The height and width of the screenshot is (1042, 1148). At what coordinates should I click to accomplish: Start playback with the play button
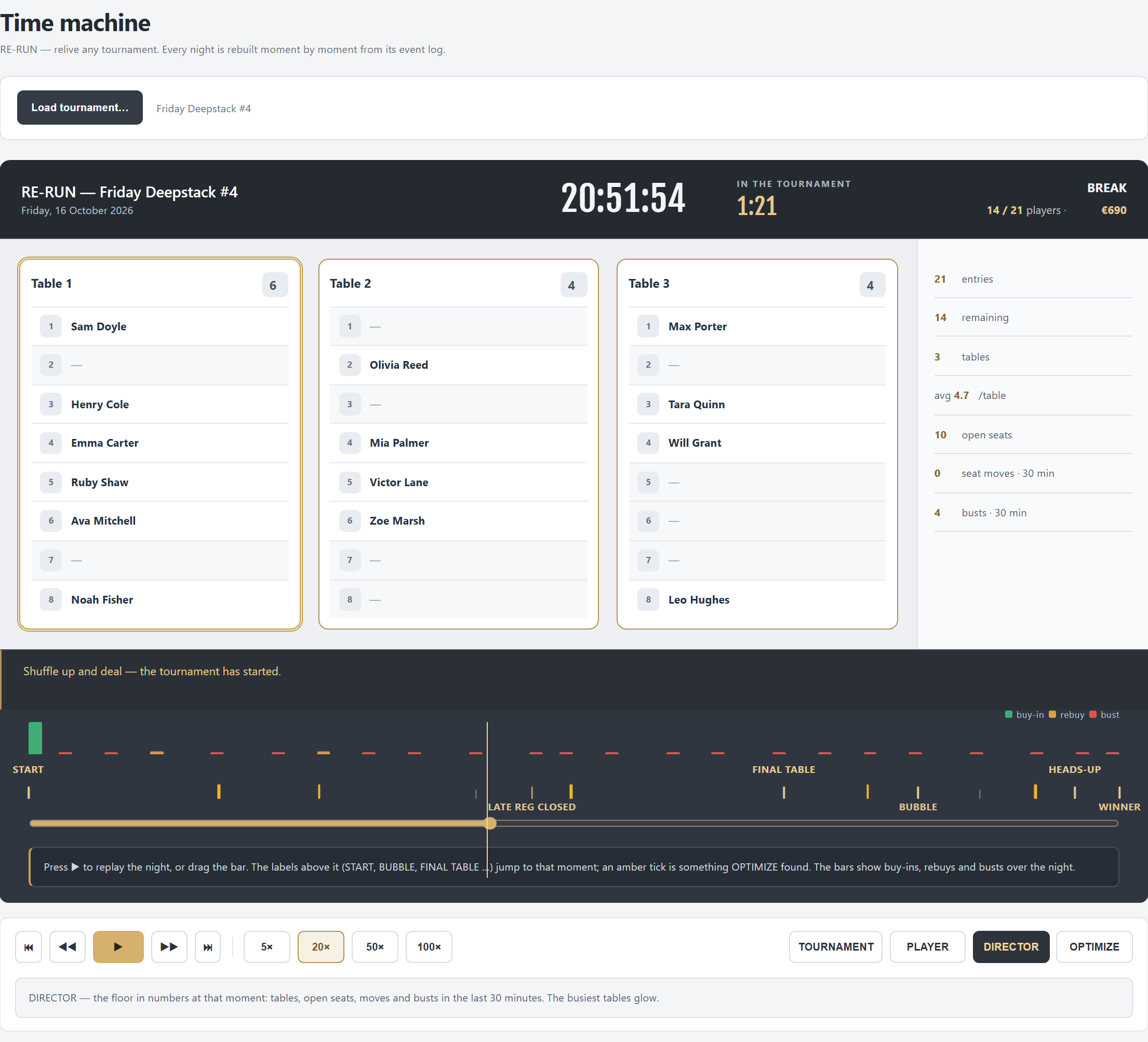coord(118,947)
